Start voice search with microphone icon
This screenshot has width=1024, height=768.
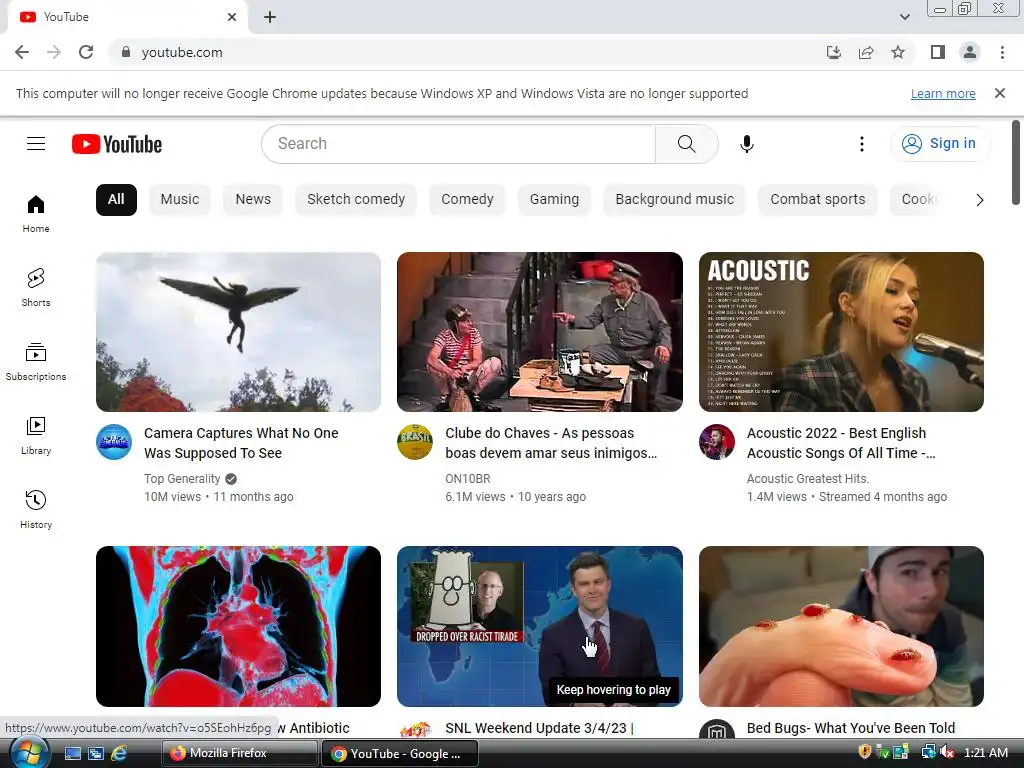747,144
